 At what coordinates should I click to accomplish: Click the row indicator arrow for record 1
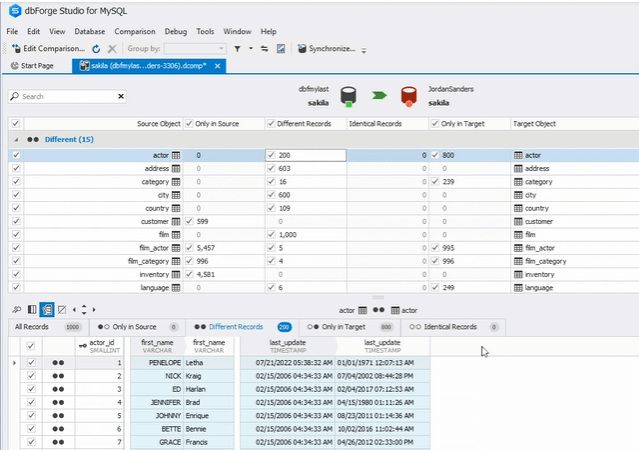click(x=14, y=363)
